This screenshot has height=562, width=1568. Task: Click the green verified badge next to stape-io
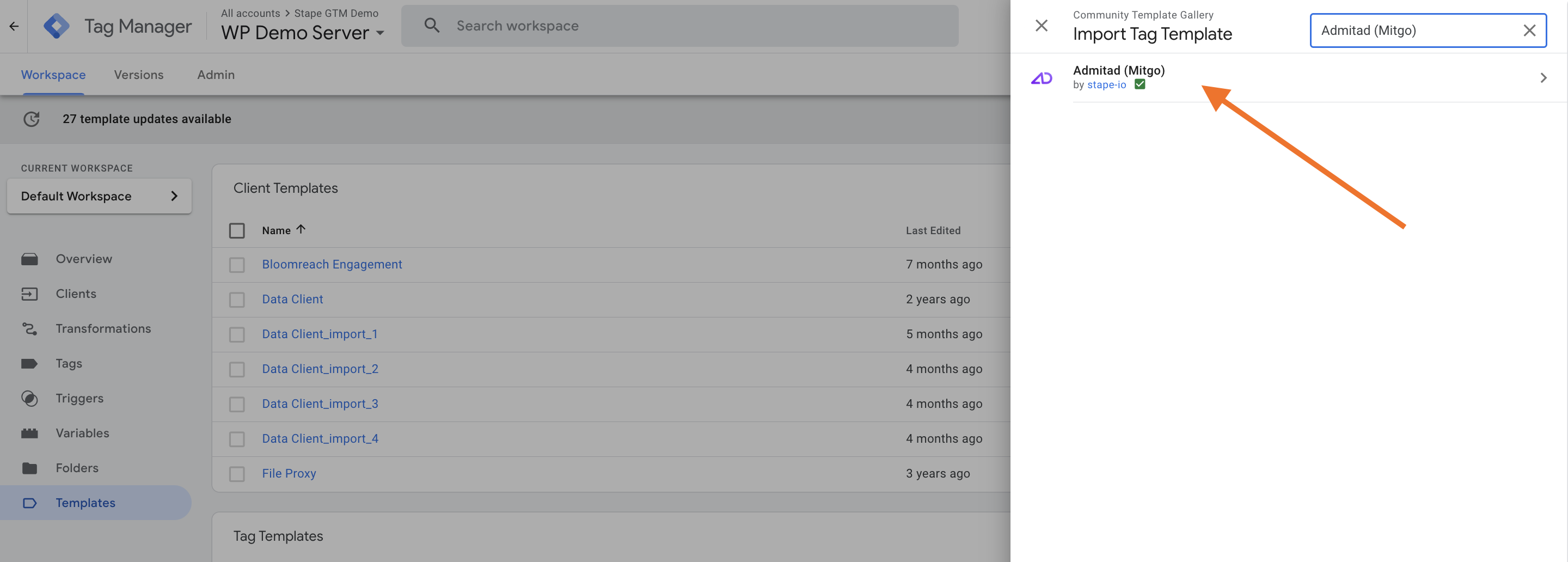pyautogui.click(x=1140, y=84)
